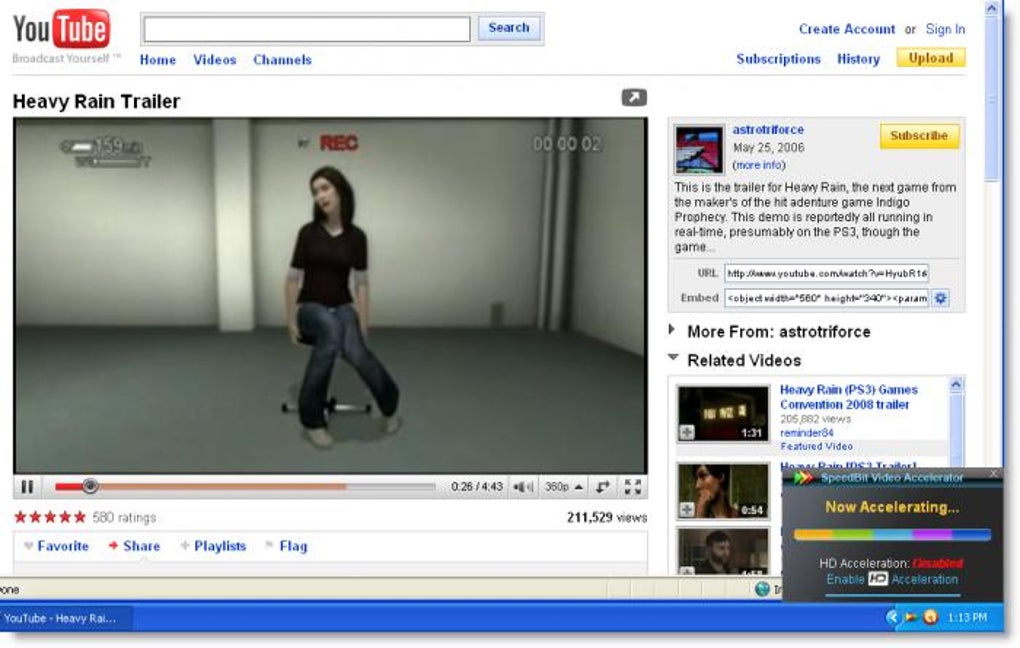Screen dimensions: 1020x648
Task: Click the astrotriforce channel avatar
Action: (699, 150)
